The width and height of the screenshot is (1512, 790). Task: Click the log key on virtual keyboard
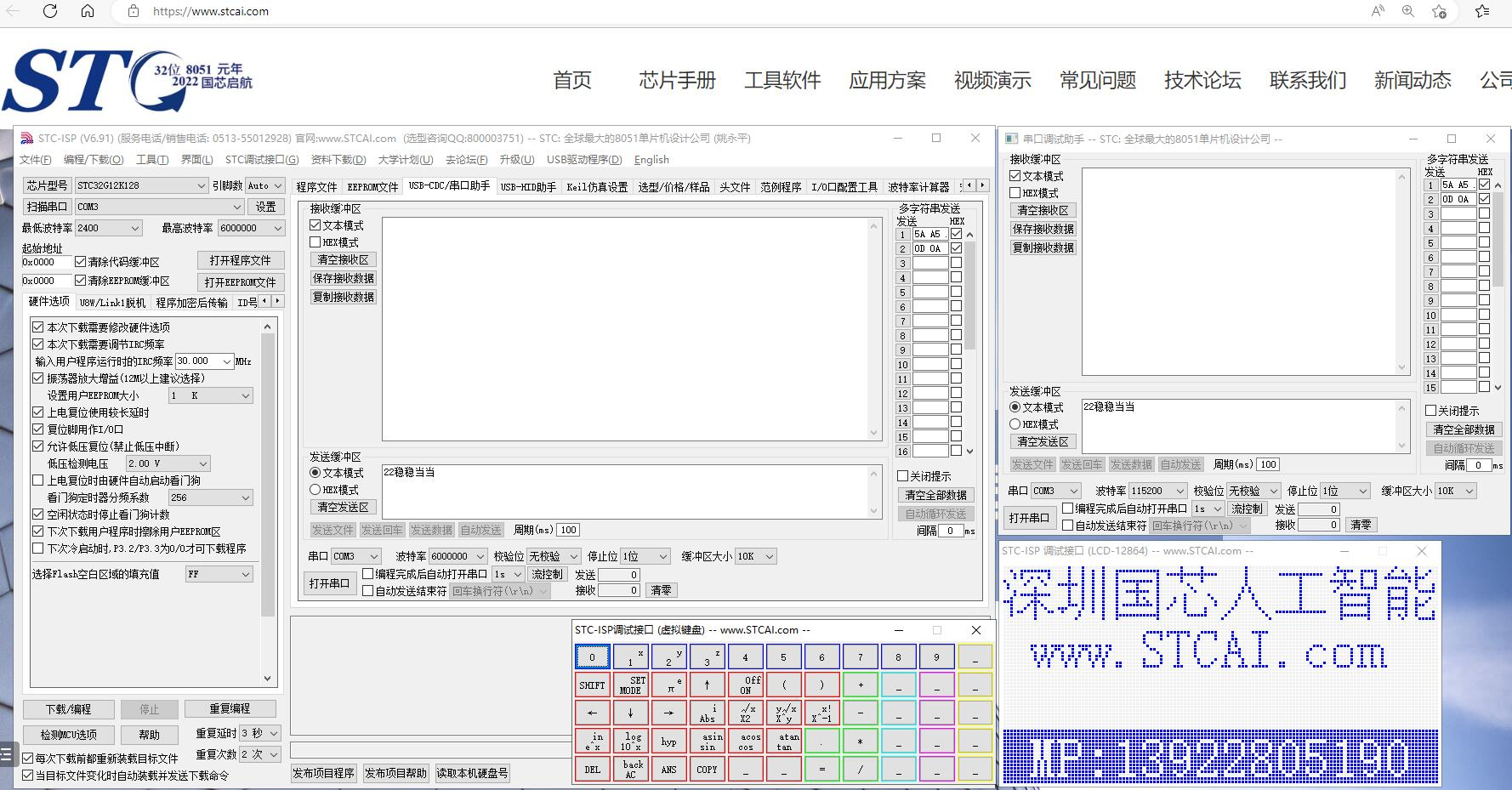click(x=630, y=741)
